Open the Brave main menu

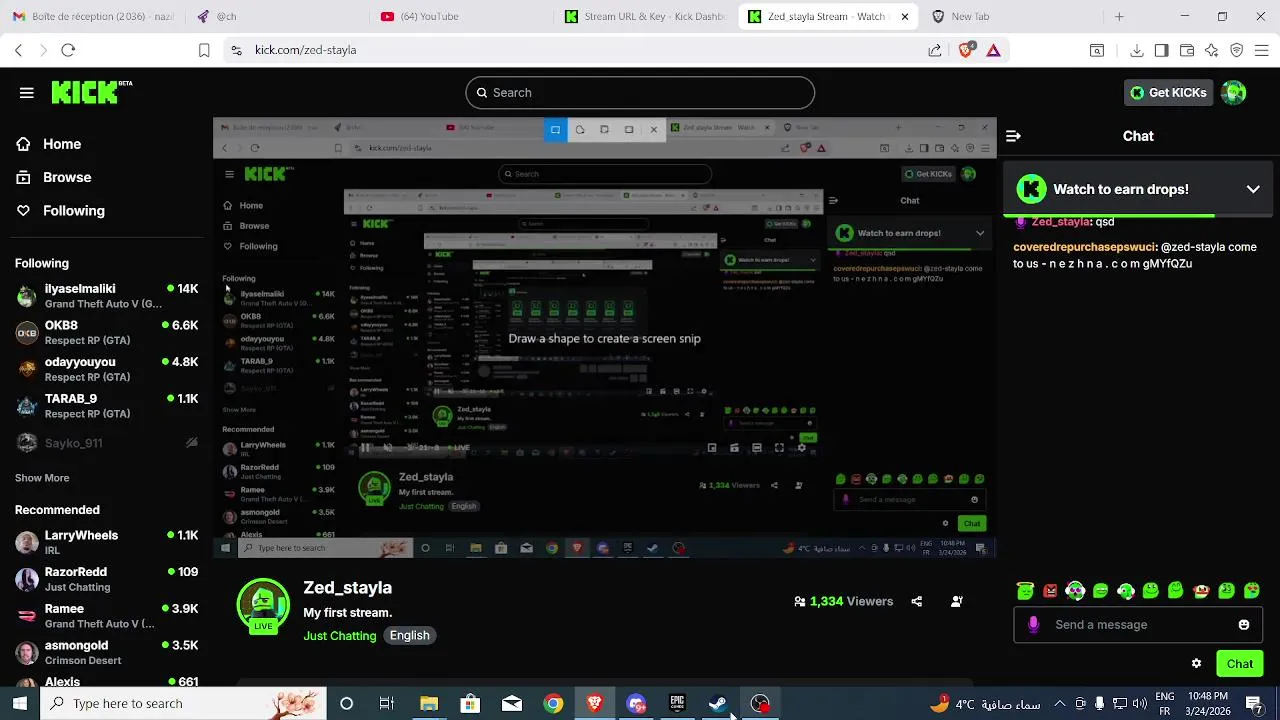[1262, 50]
